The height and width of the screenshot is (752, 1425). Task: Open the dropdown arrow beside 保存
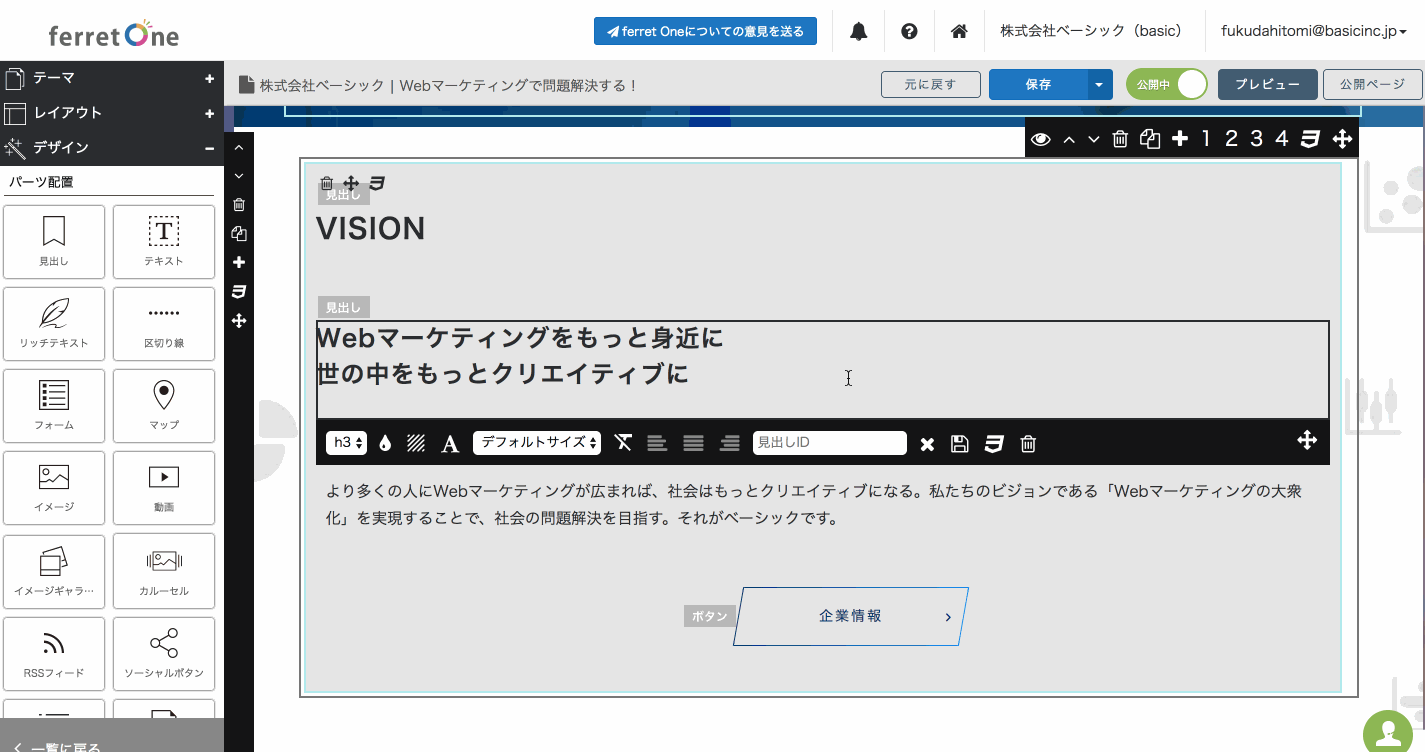(x=1099, y=85)
